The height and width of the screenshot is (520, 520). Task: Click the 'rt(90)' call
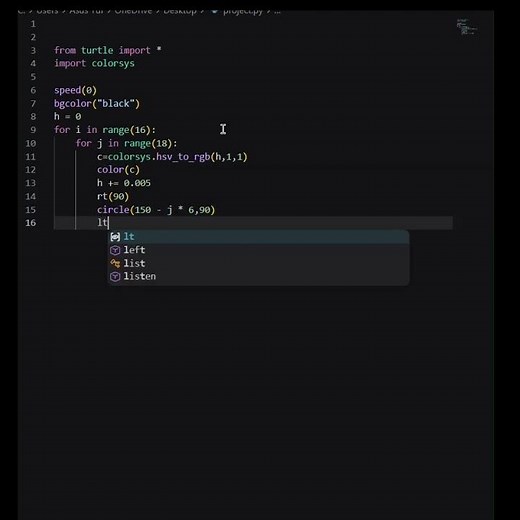coord(113,196)
